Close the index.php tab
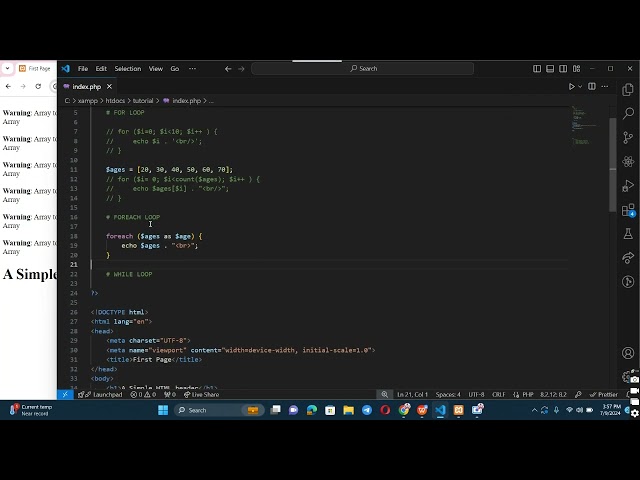 (109, 87)
